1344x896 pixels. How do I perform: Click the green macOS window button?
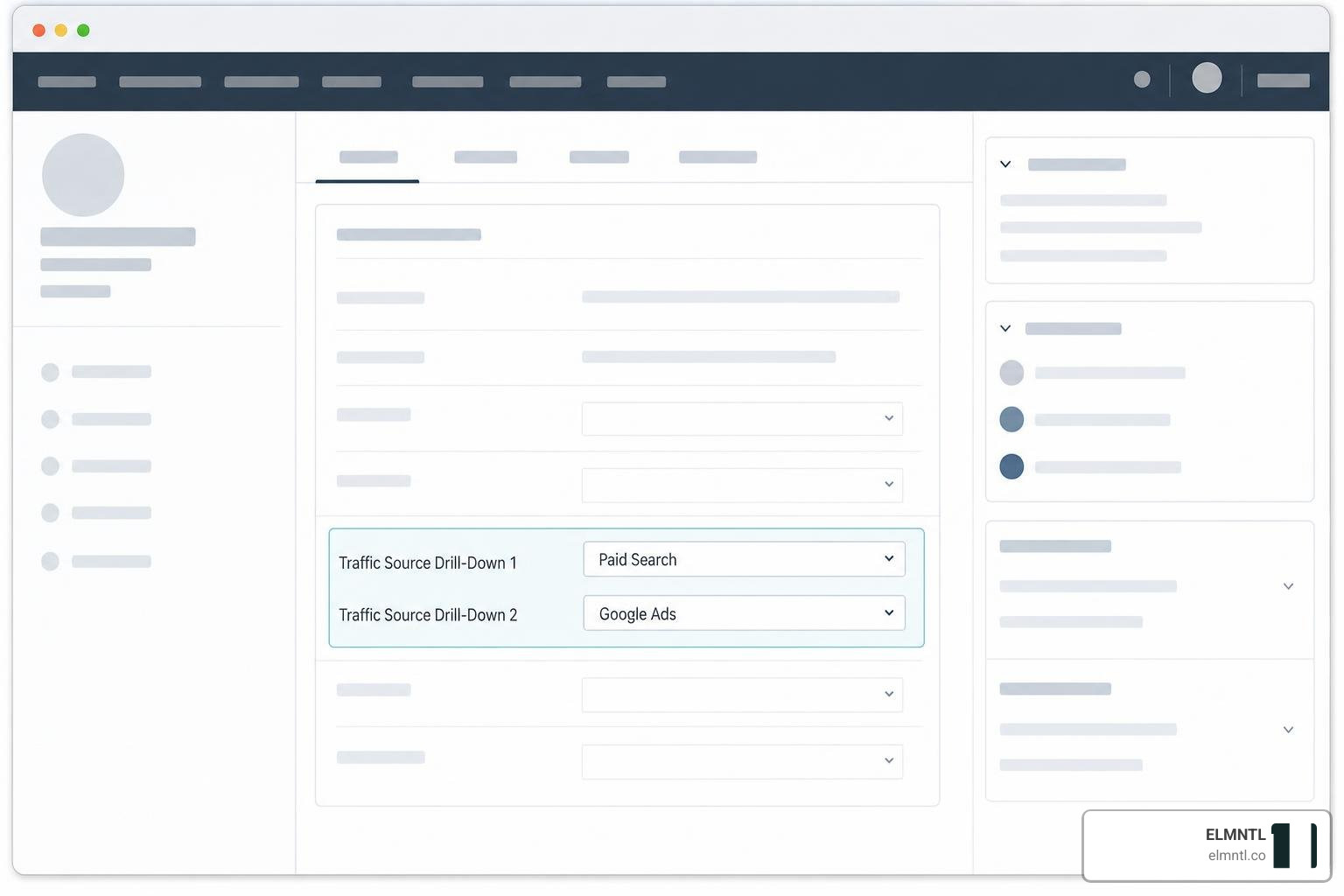[83, 31]
